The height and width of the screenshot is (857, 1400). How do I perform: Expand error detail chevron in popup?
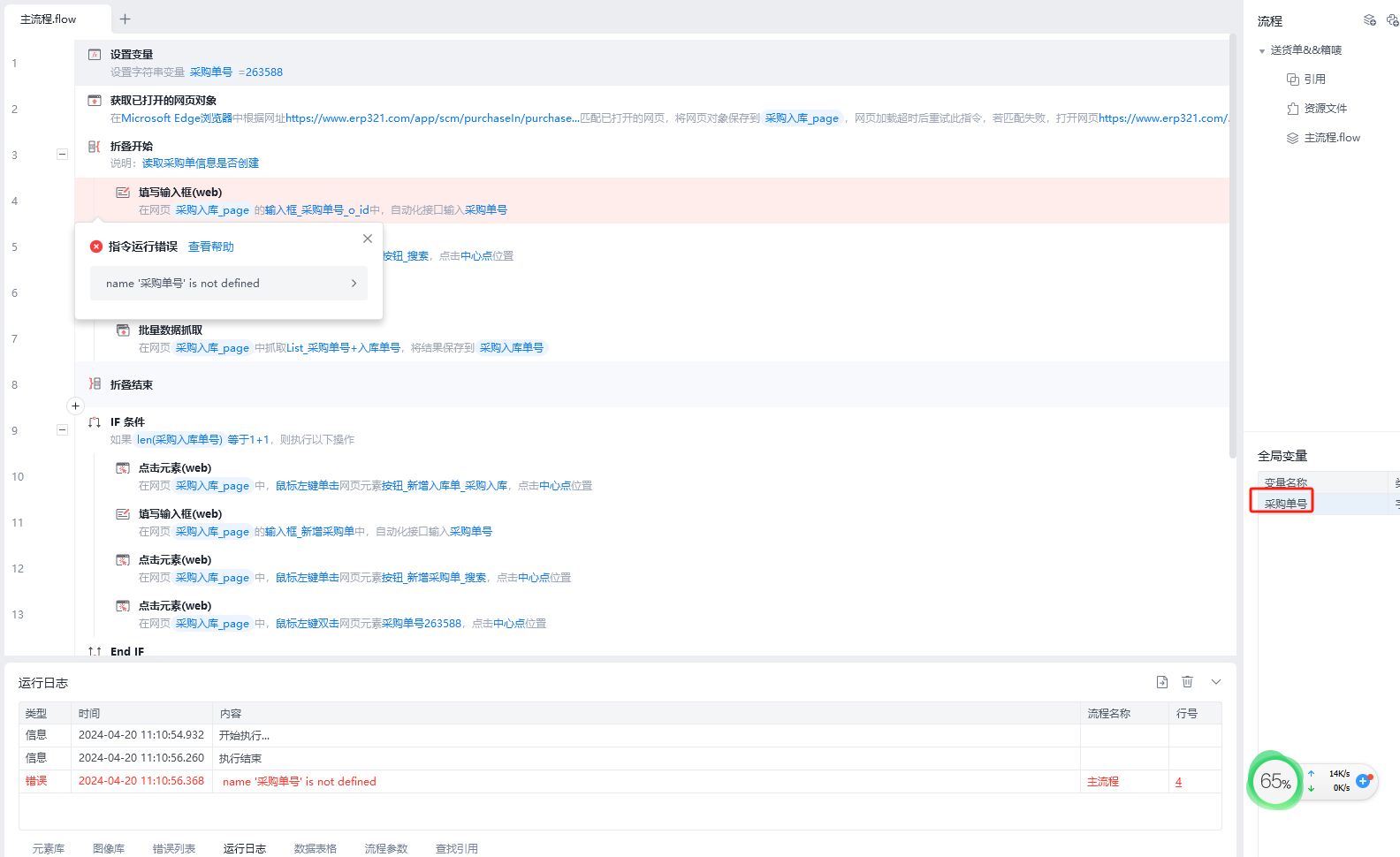point(354,284)
